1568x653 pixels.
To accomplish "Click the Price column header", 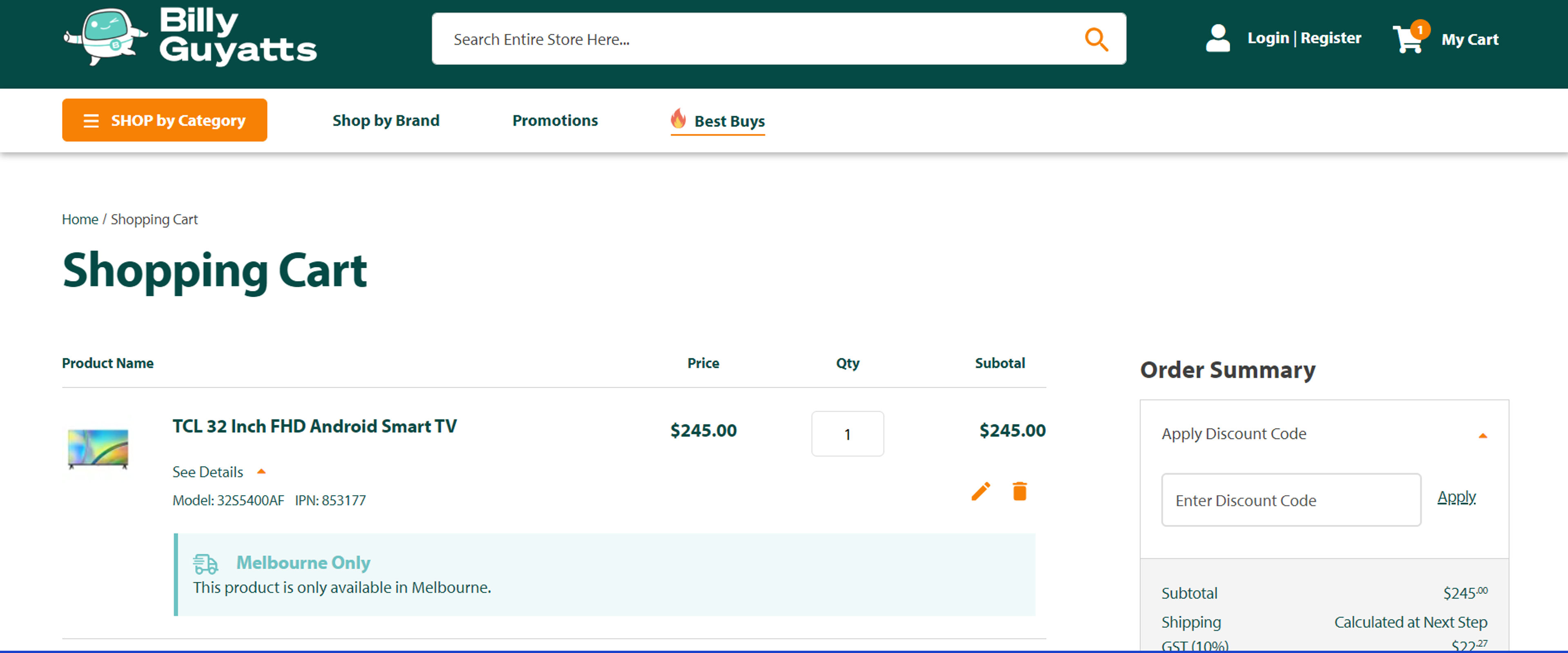I will 703,363.
